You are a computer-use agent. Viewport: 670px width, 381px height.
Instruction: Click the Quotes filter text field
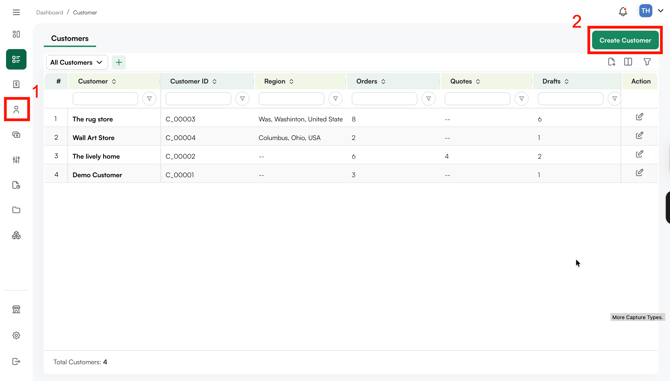click(x=477, y=99)
